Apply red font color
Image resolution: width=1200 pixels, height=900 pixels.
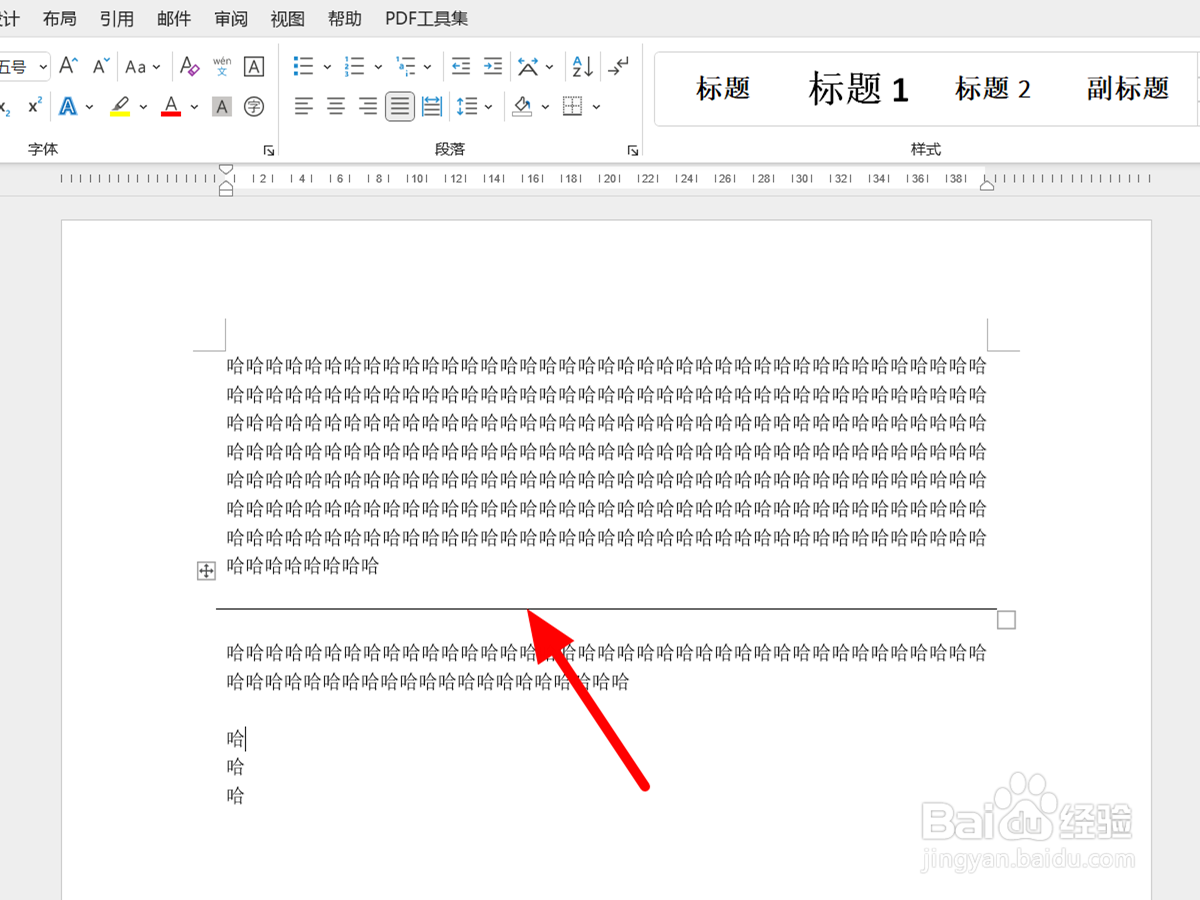pyautogui.click(x=171, y=106)
